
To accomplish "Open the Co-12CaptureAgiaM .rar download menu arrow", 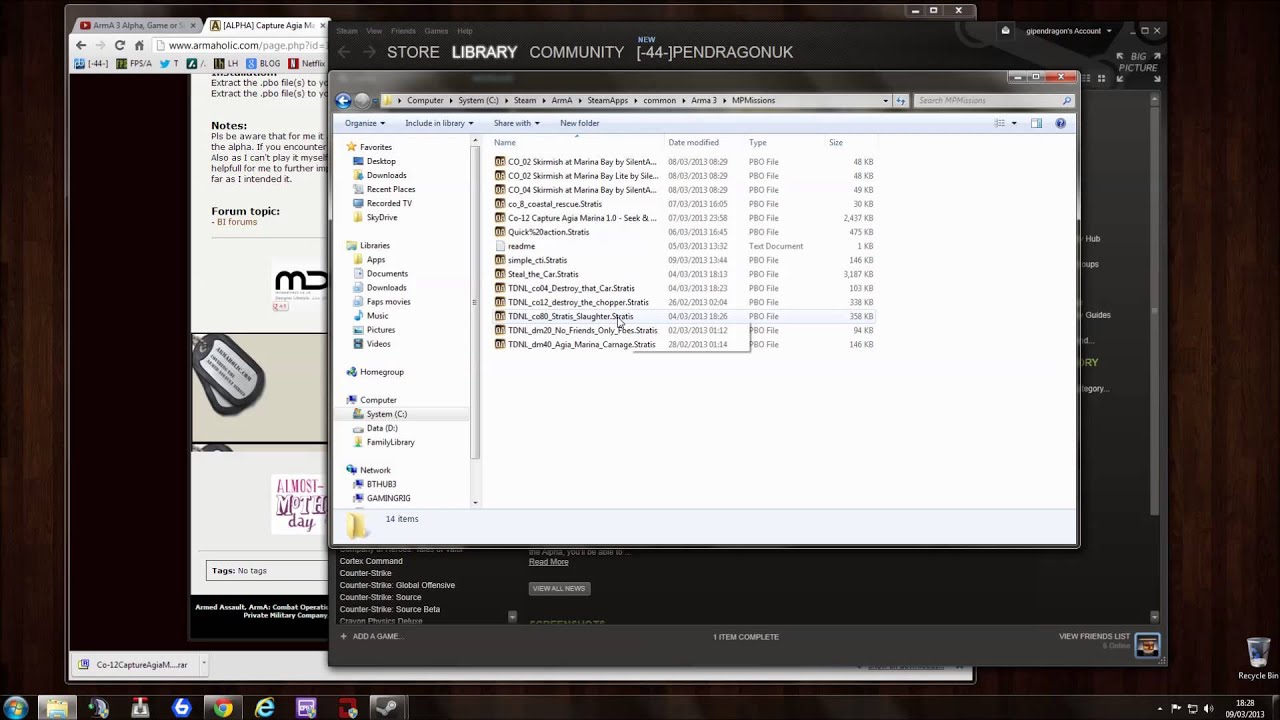I will coord(203,664).
